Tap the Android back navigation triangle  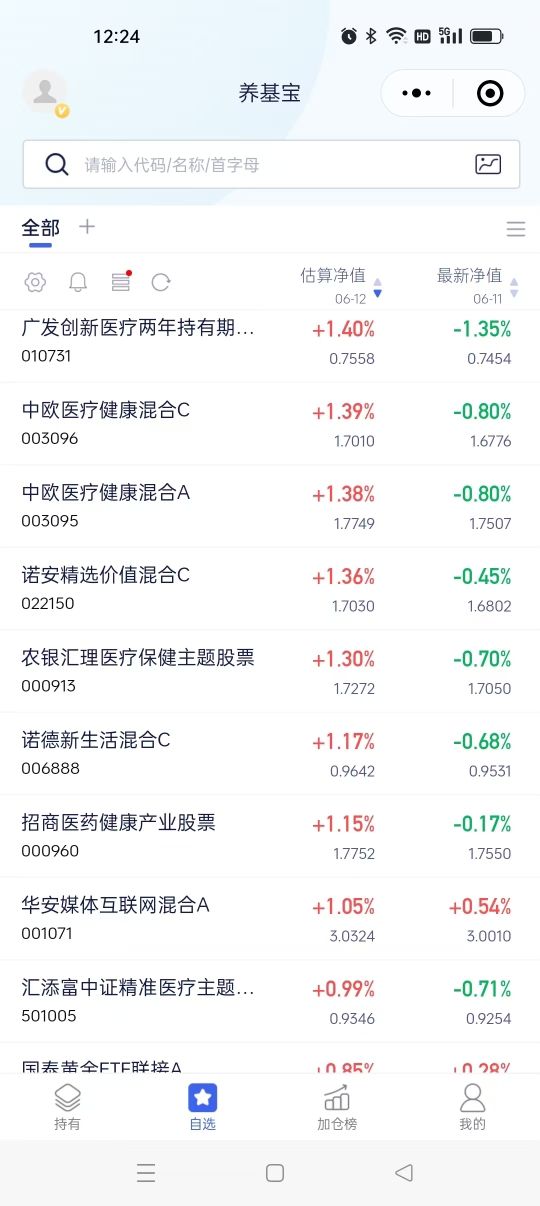click(404, 1173)
